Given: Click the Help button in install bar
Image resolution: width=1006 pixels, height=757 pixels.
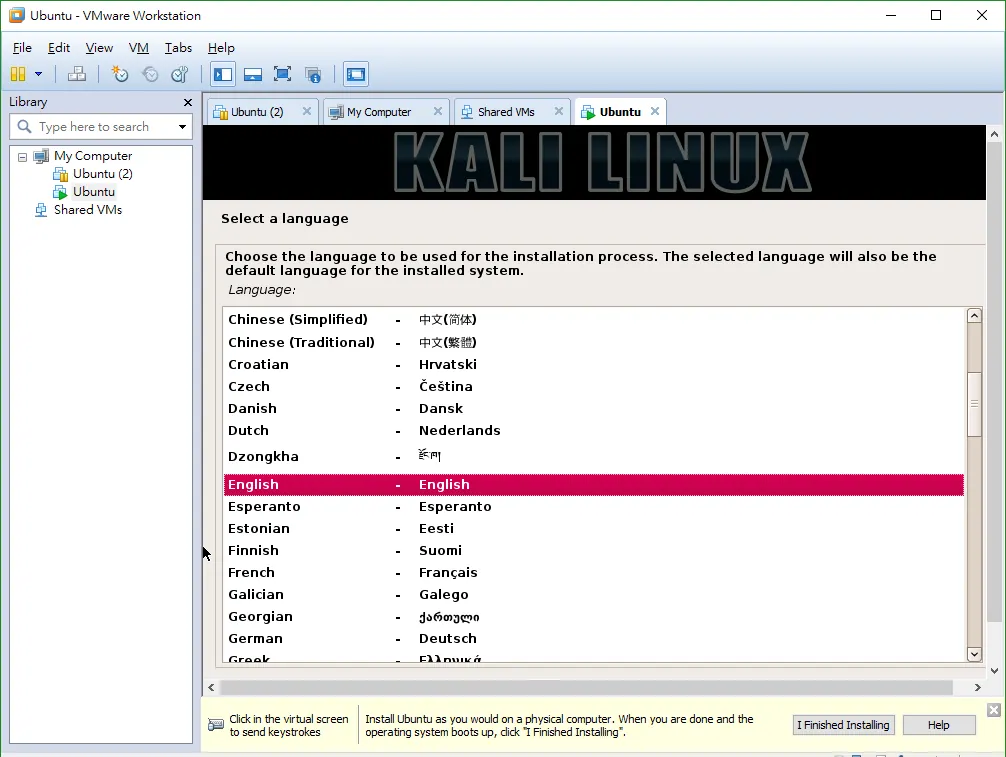Looking at the screenshot, I should pyautogui.click(x=939, y=725).
